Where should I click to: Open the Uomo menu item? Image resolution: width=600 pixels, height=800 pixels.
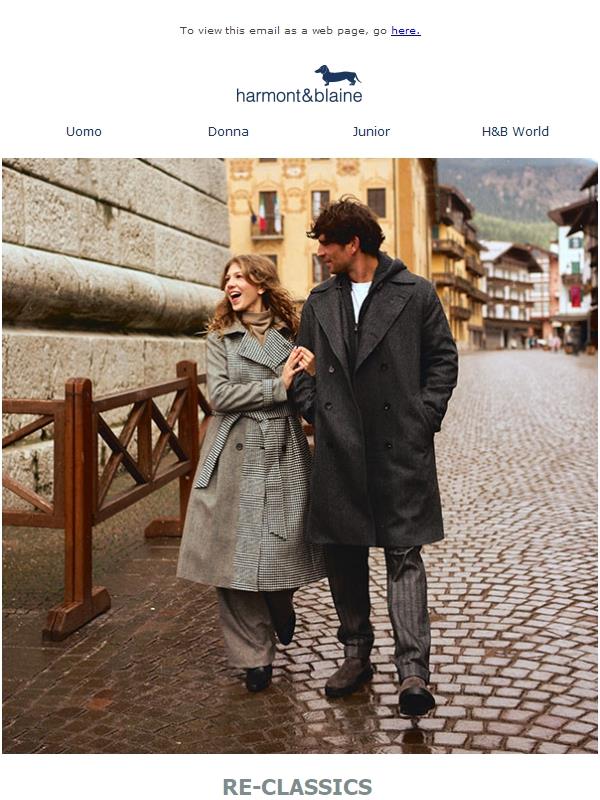pos(84,132)
